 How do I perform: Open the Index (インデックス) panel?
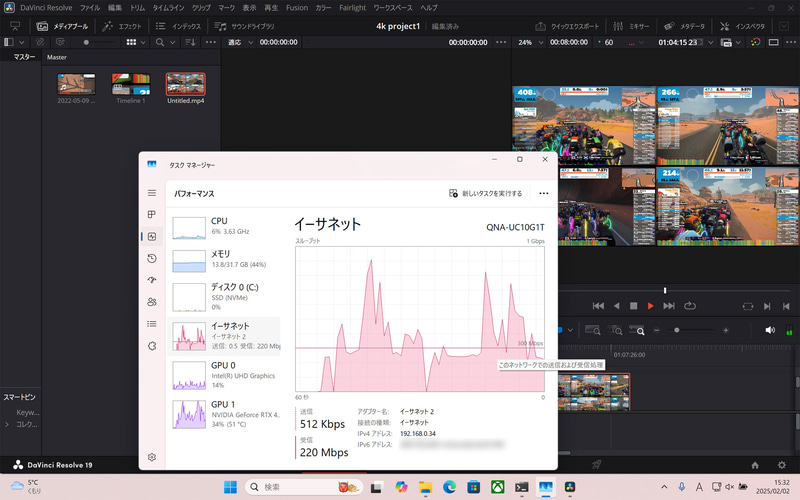point(179,26)
